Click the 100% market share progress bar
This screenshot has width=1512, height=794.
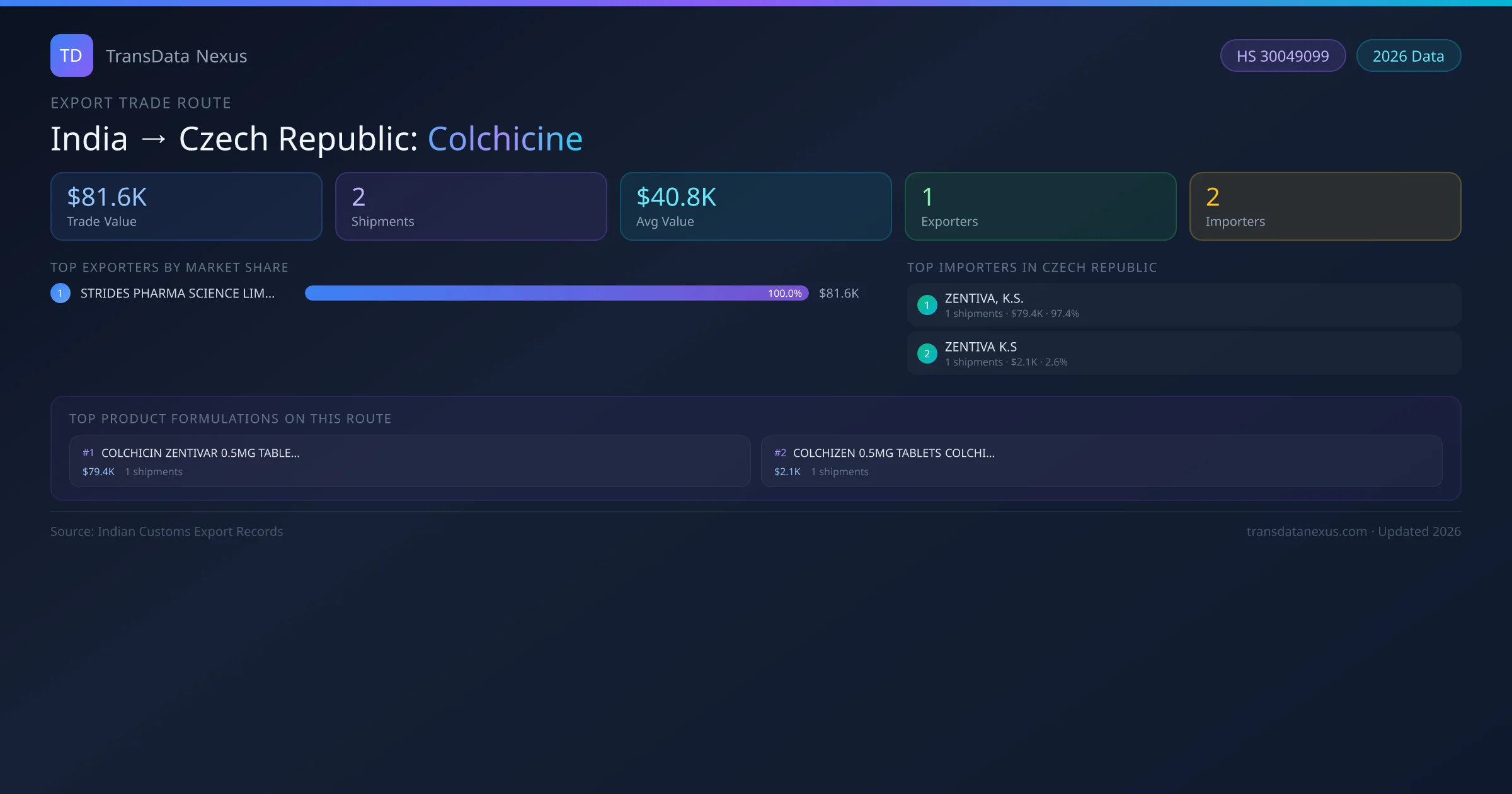(557, 292)
